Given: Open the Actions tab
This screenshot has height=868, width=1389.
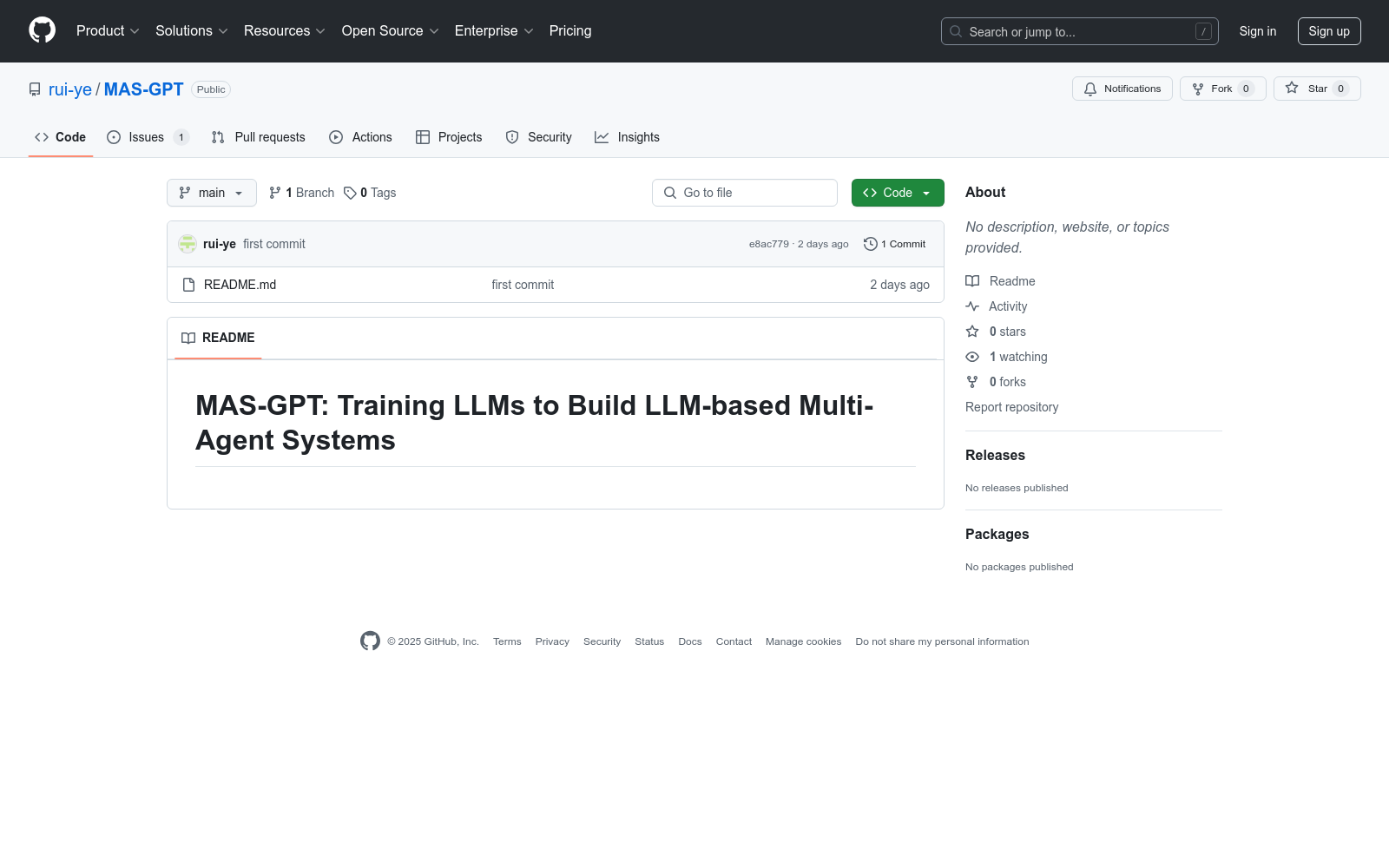Looking at the screenshot, I should pos(360,137).
